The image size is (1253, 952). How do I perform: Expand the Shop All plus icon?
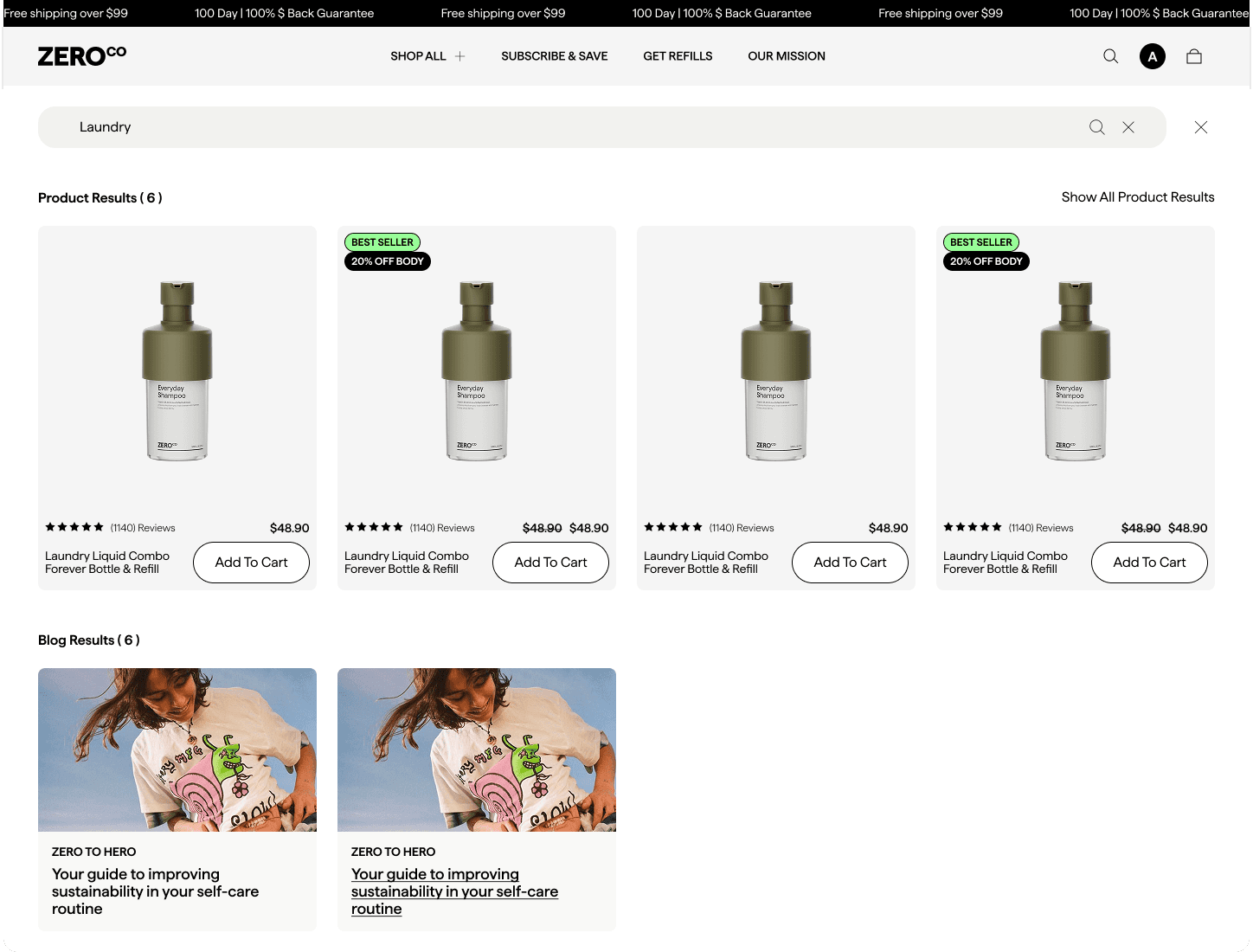pyautogui.click(x=459, y=56)
